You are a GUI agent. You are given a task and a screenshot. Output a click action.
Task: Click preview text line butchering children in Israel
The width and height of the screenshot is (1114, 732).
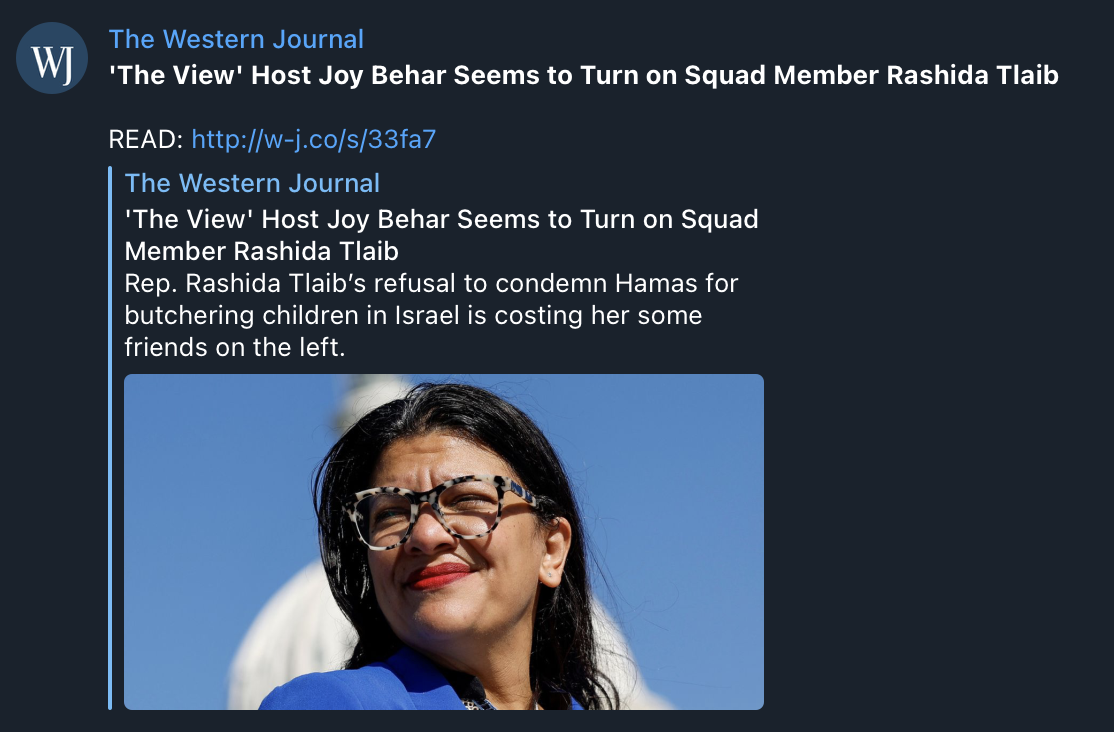coord(413,315)
